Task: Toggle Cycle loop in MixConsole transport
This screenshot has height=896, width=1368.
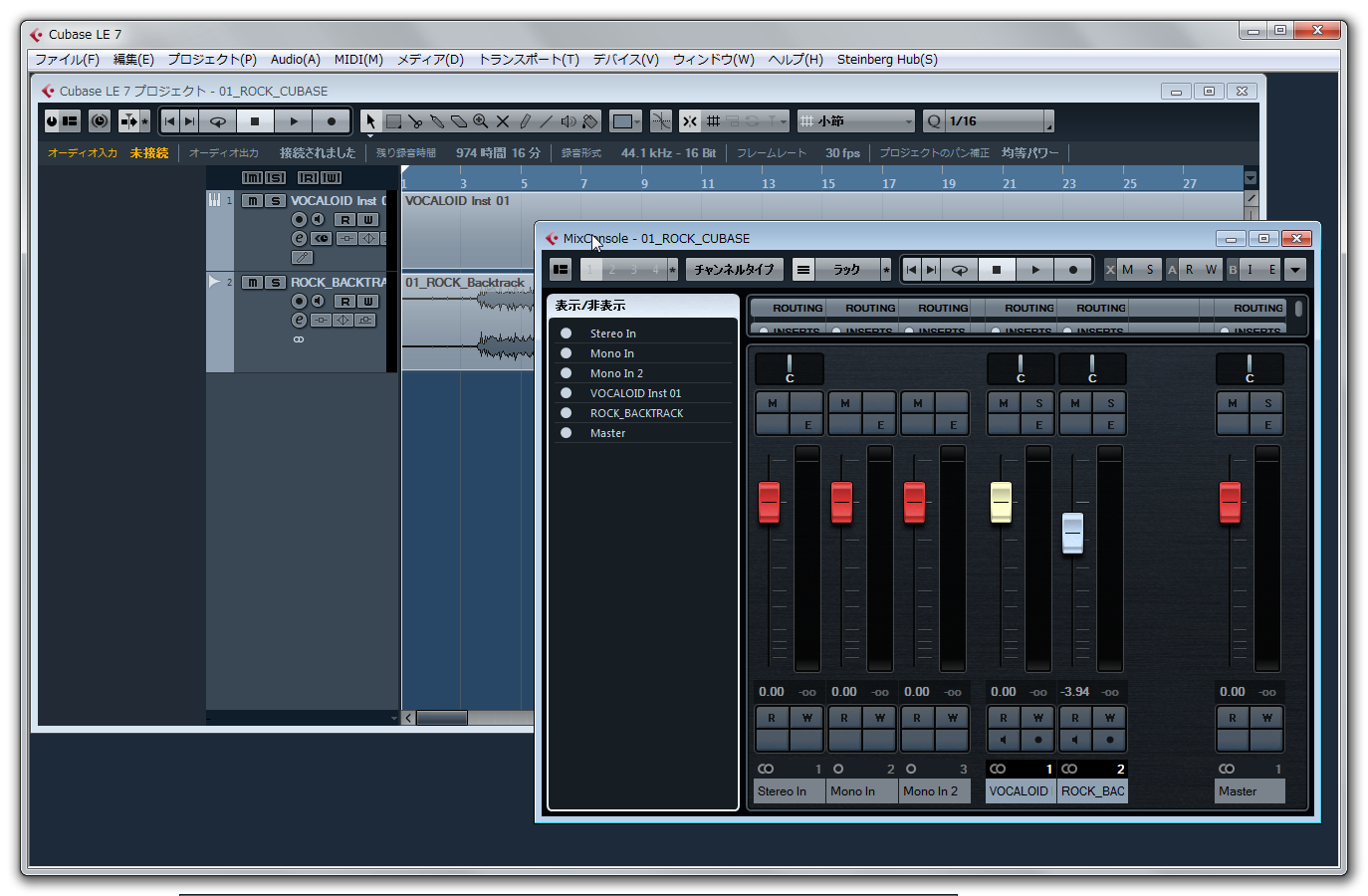Action: coord(960,269)
